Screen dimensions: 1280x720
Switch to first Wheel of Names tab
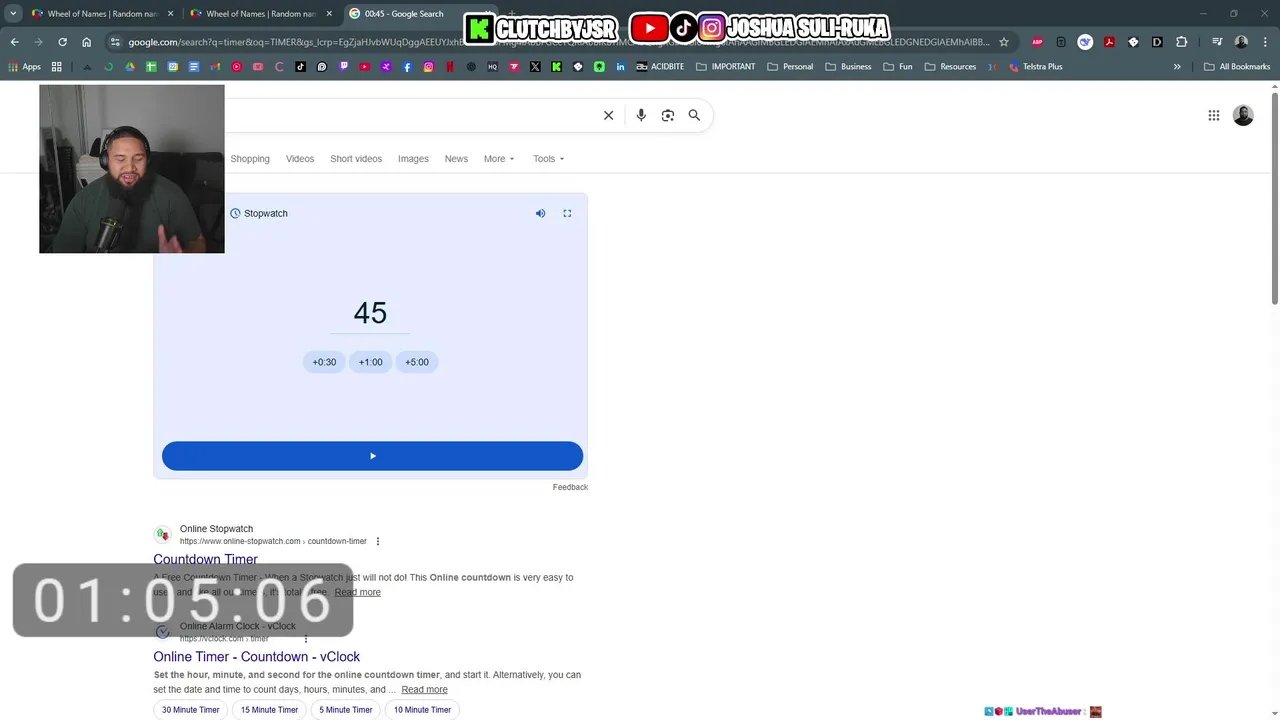pyautogui.click(x=95, y=14)
